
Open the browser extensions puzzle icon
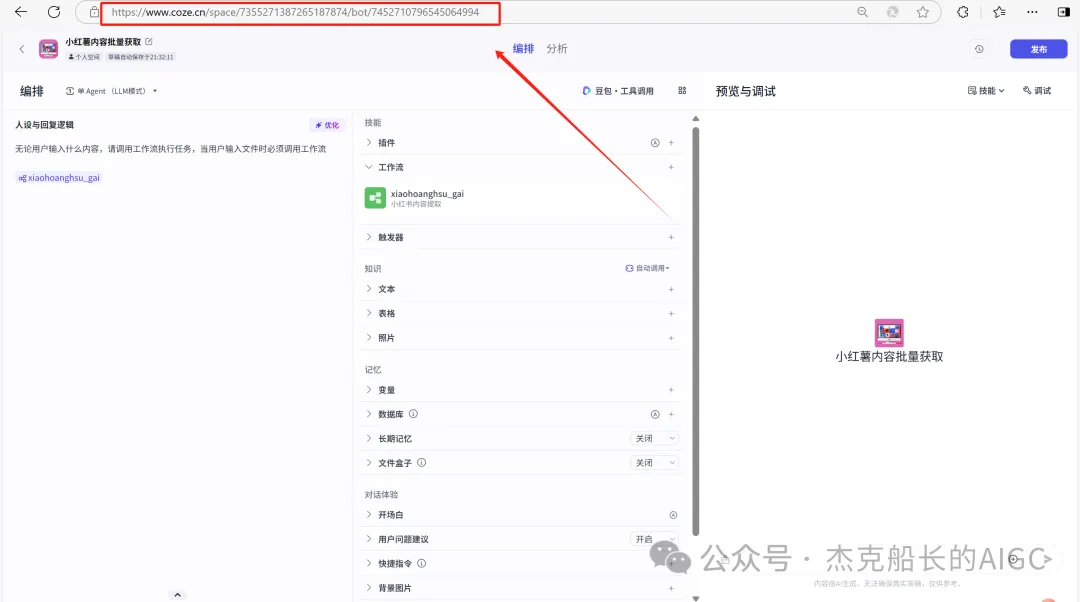963,12
